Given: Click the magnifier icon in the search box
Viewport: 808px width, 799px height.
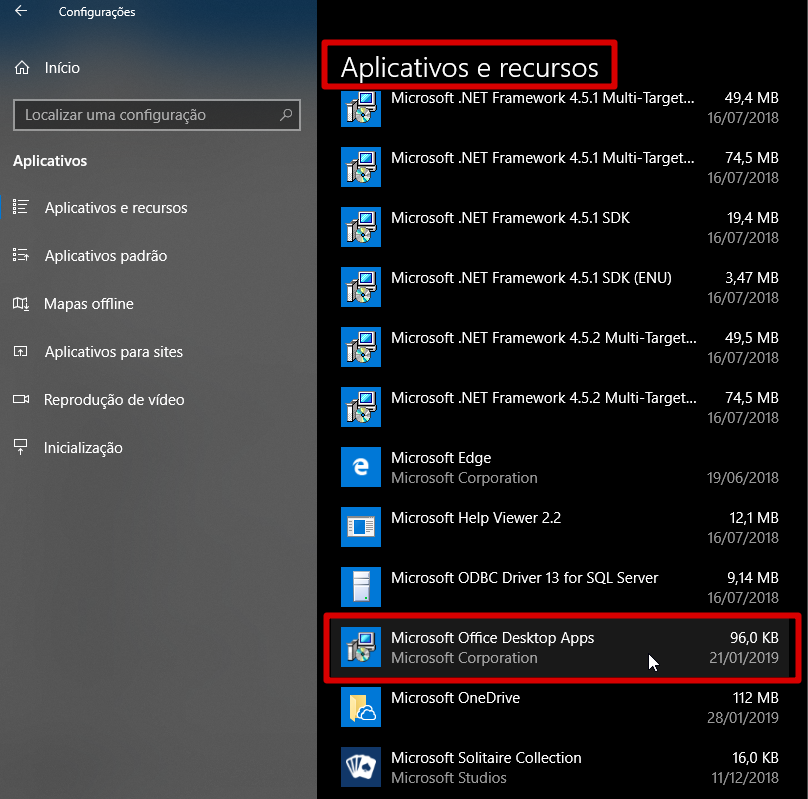Looking at the screenshot, I should 286,114.
